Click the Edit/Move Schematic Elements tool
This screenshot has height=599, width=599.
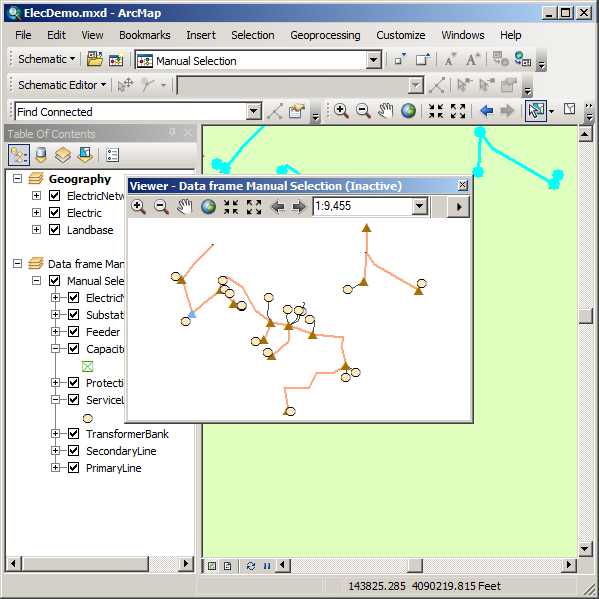pyautogui.click(x=125, y=85)
